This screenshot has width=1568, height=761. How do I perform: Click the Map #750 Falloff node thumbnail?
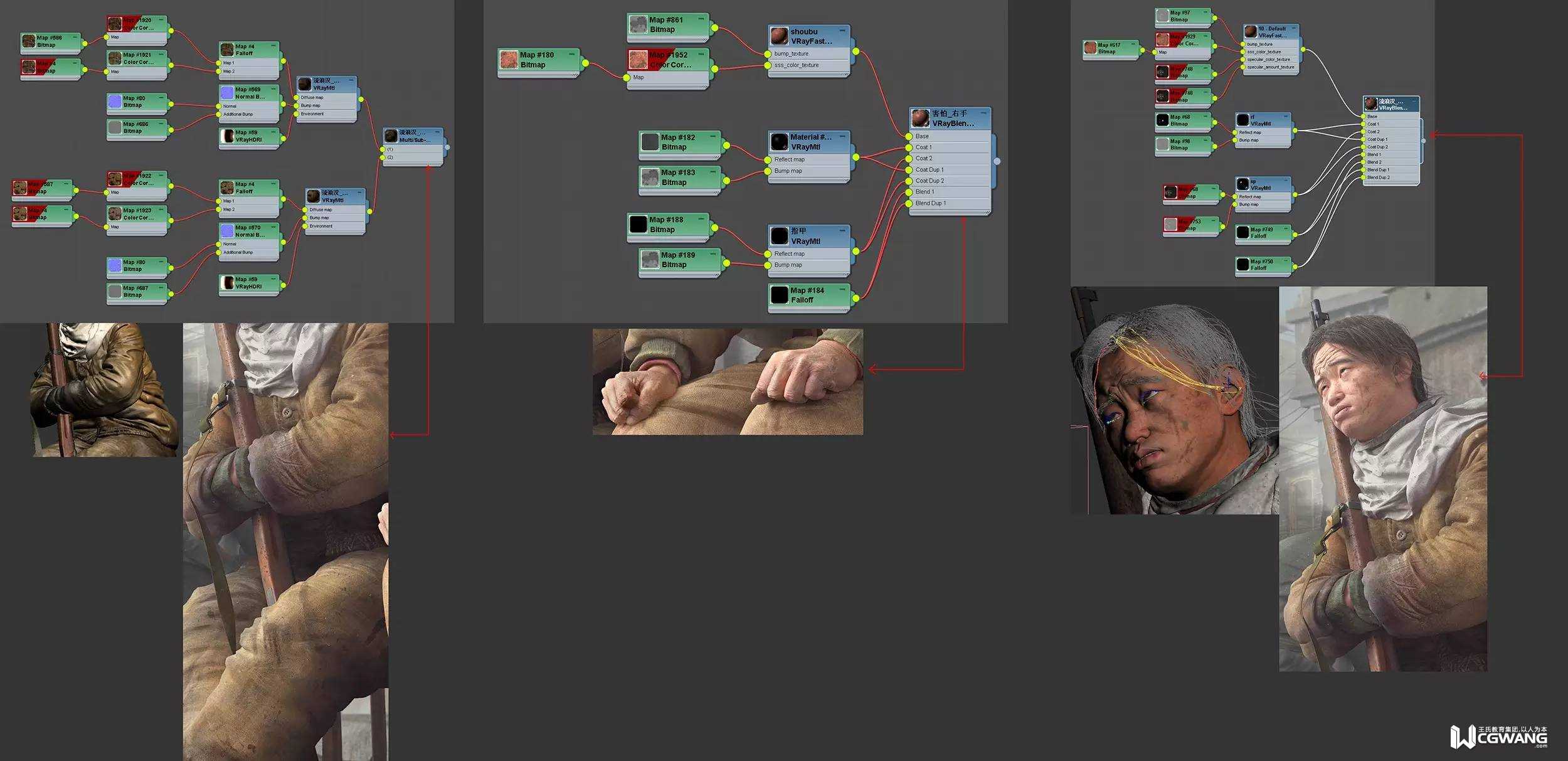1242,265
